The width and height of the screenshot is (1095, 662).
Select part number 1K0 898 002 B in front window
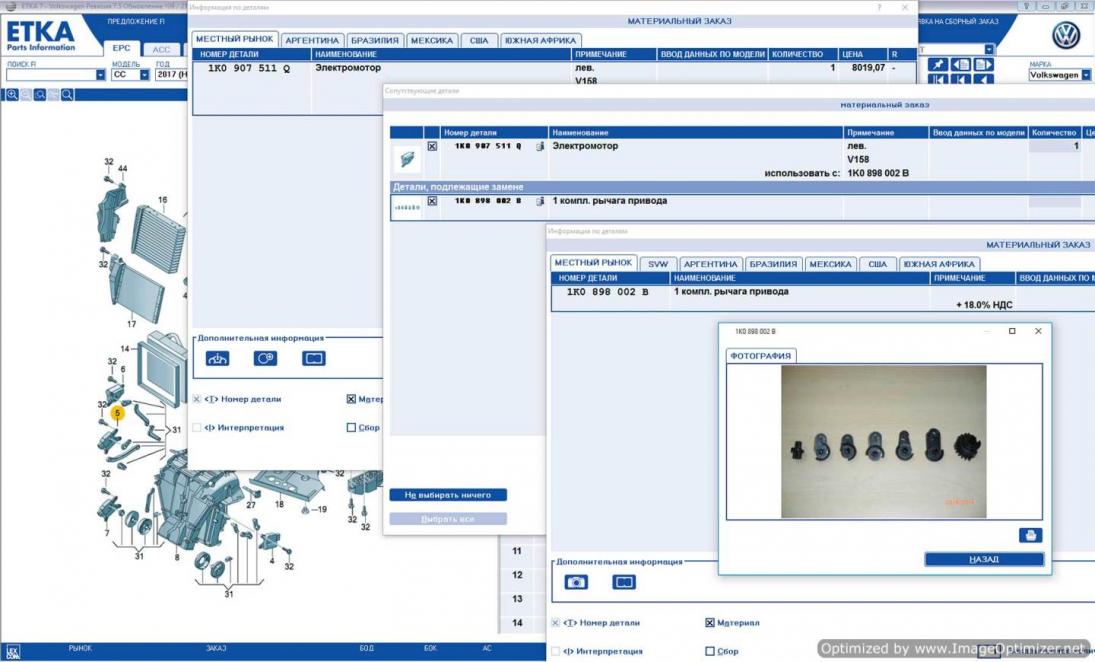(607, 292)
